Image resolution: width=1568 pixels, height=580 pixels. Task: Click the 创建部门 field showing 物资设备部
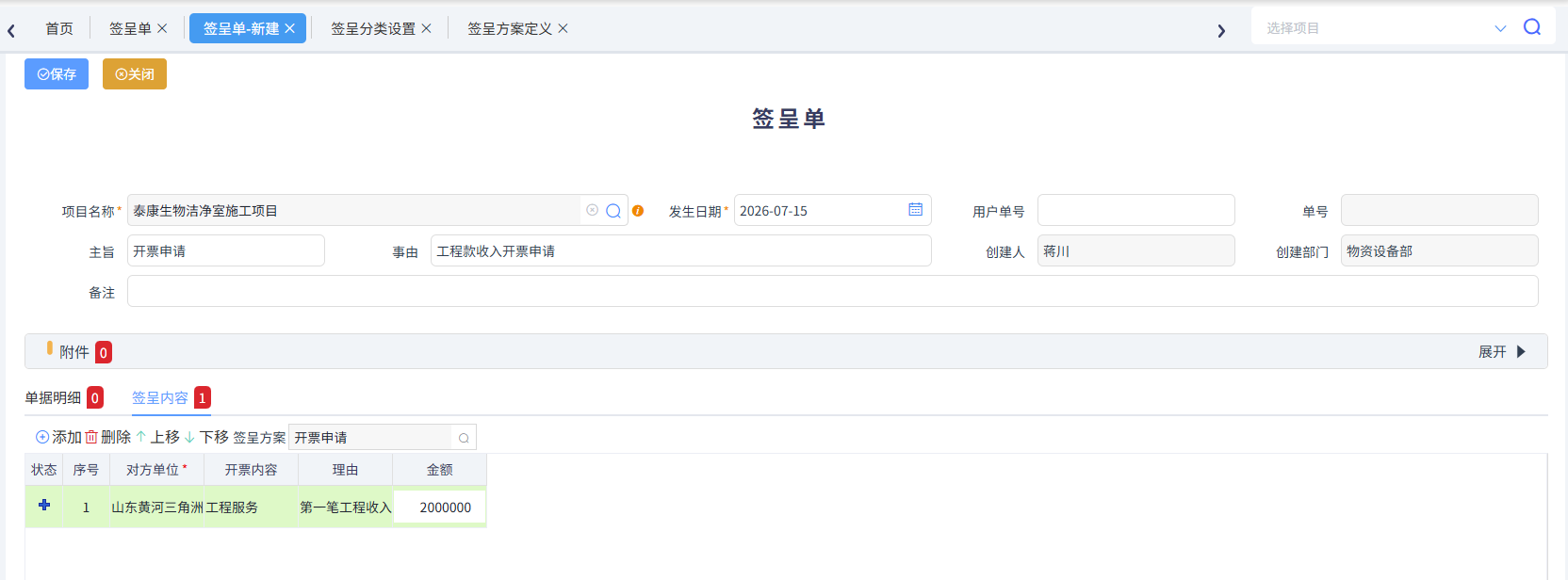1439,250
